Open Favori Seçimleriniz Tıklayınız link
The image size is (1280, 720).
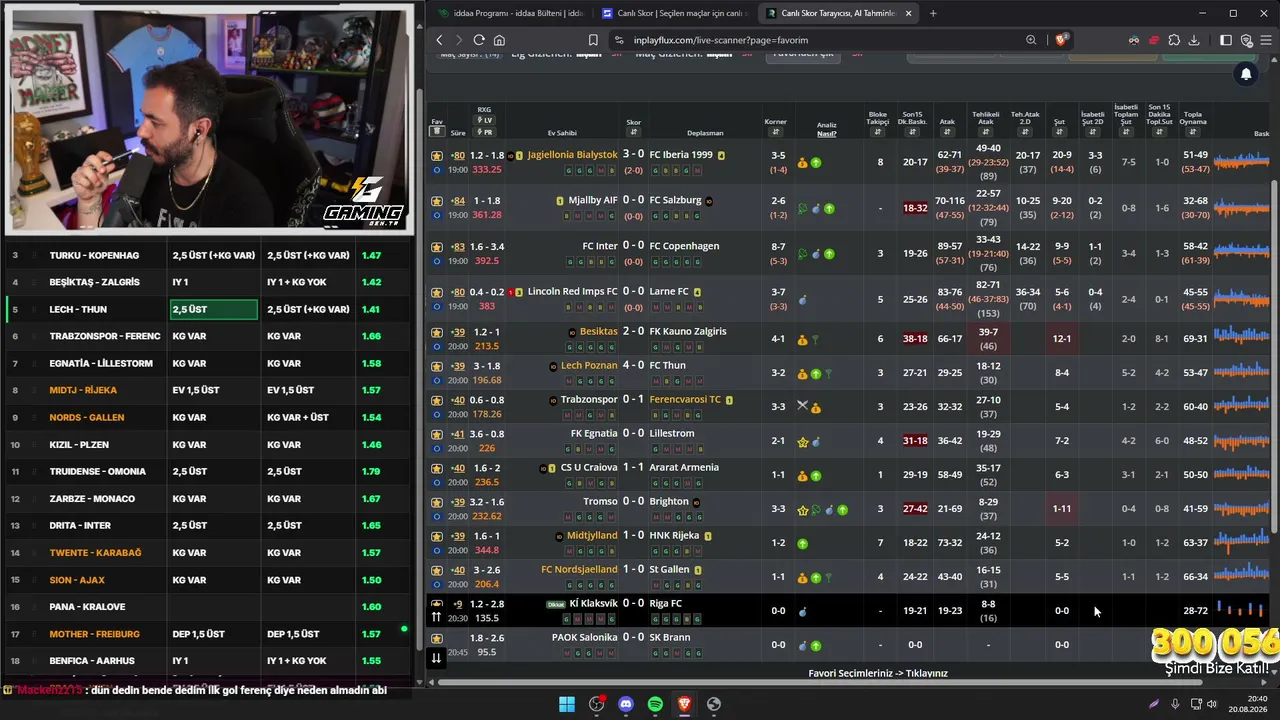coord(878,673)
